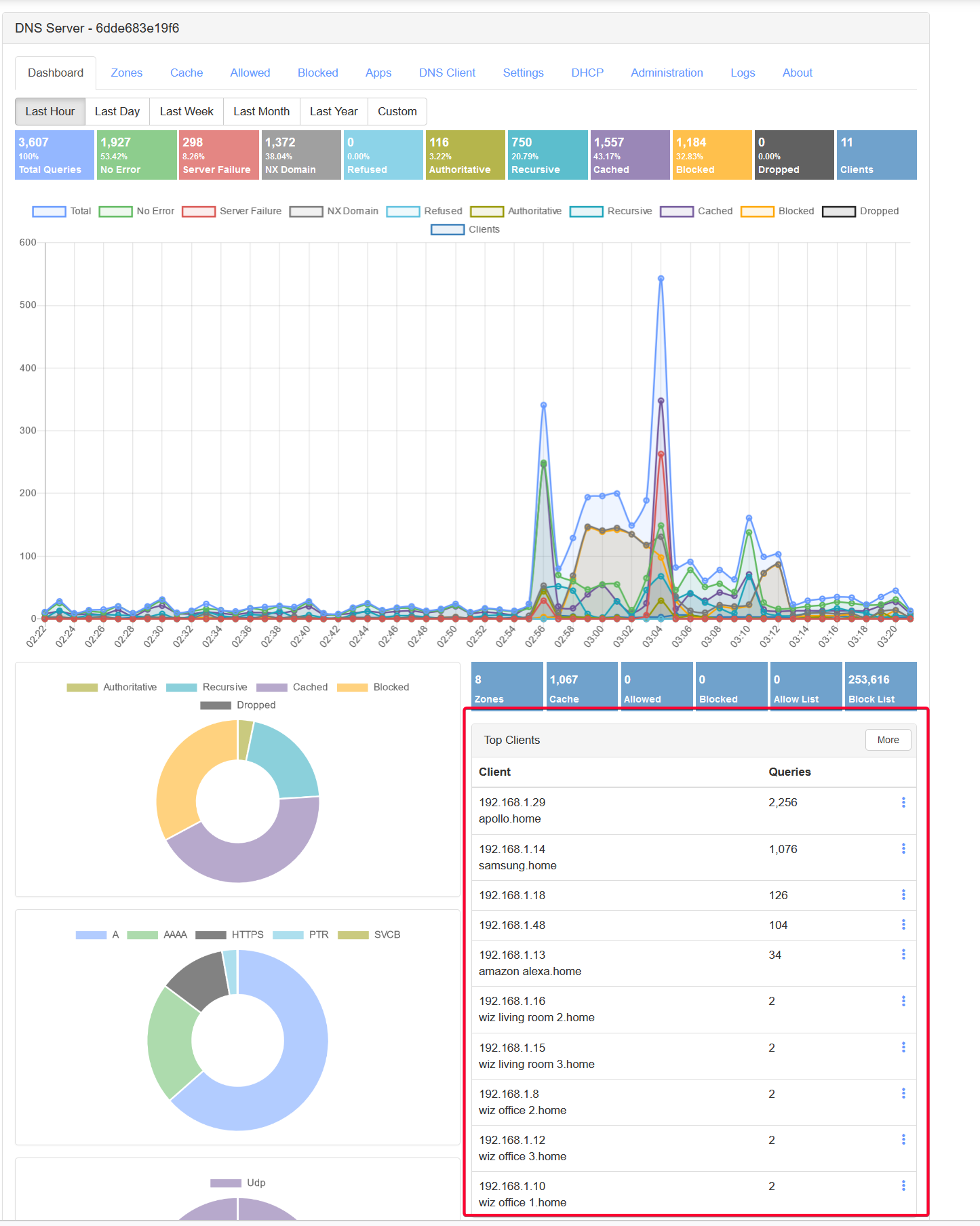The width and height of the screenshot is (980, 1226).
Task: Click More button in Top Clients
Action: pyautogui.click(x=888, y=740)
